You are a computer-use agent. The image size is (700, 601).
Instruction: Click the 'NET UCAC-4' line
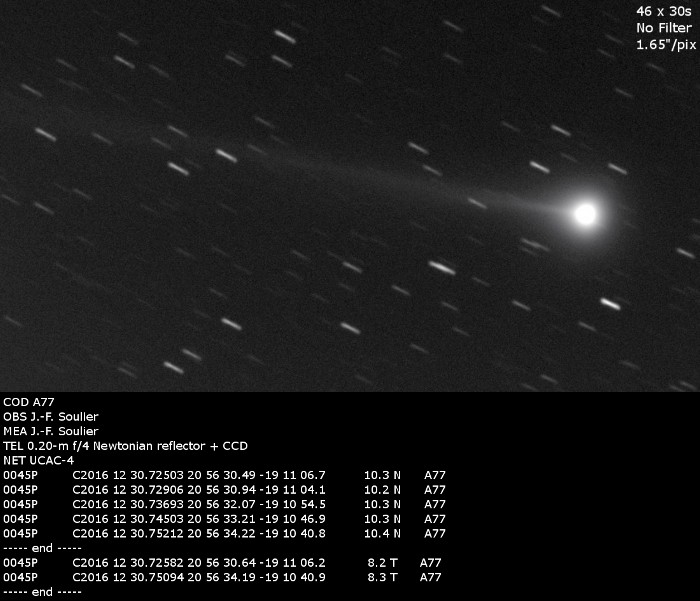coord(38,460)
